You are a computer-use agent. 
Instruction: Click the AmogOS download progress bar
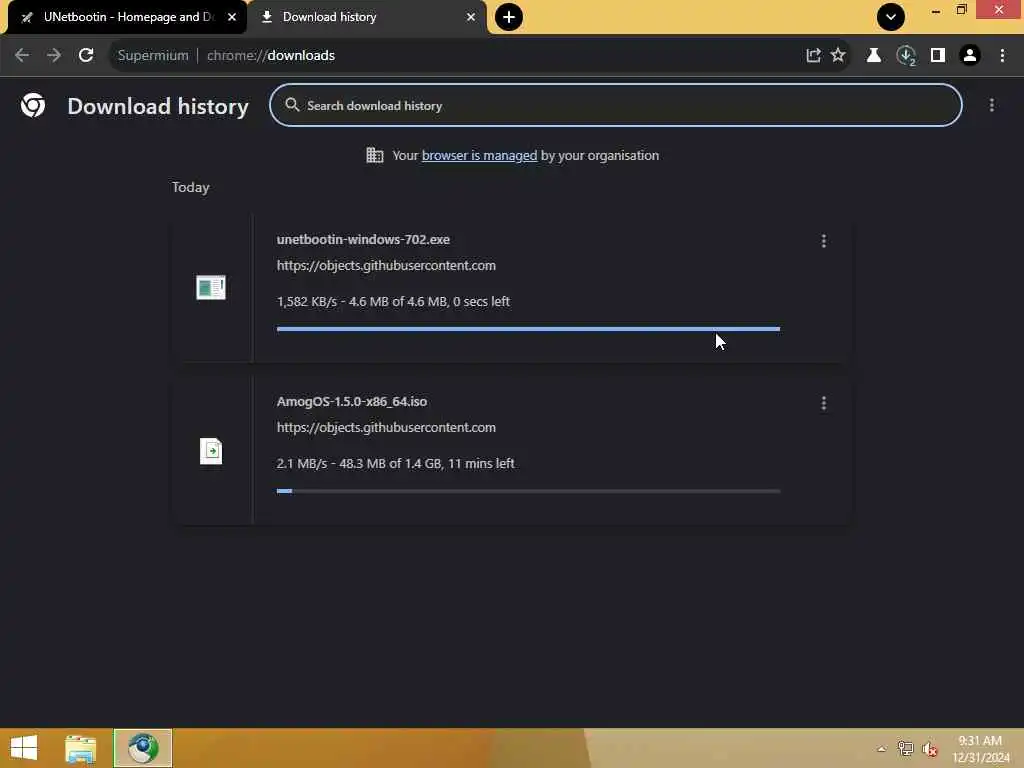click(528, 490)
